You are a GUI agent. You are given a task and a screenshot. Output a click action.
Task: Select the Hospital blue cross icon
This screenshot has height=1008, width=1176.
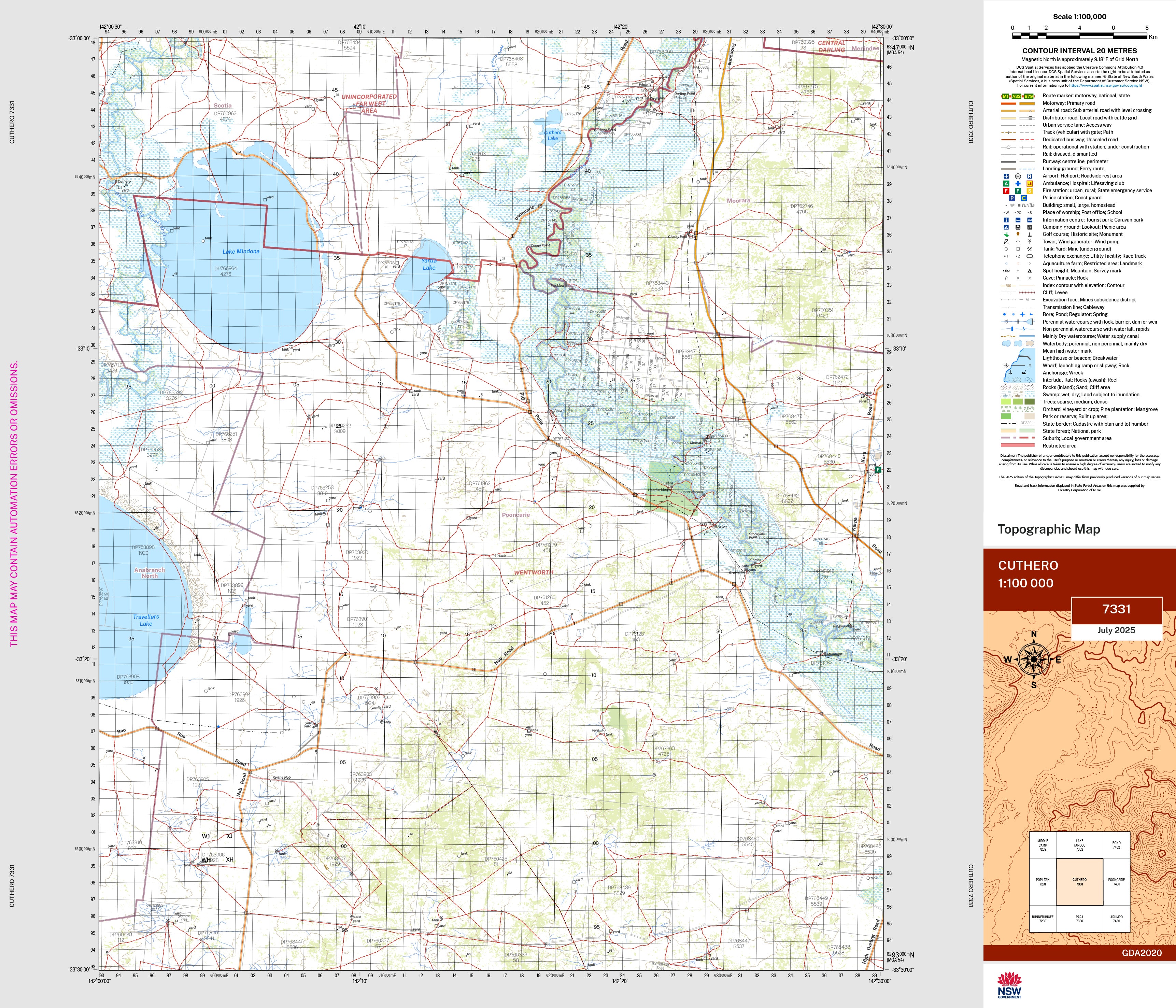coord(1018,183)
